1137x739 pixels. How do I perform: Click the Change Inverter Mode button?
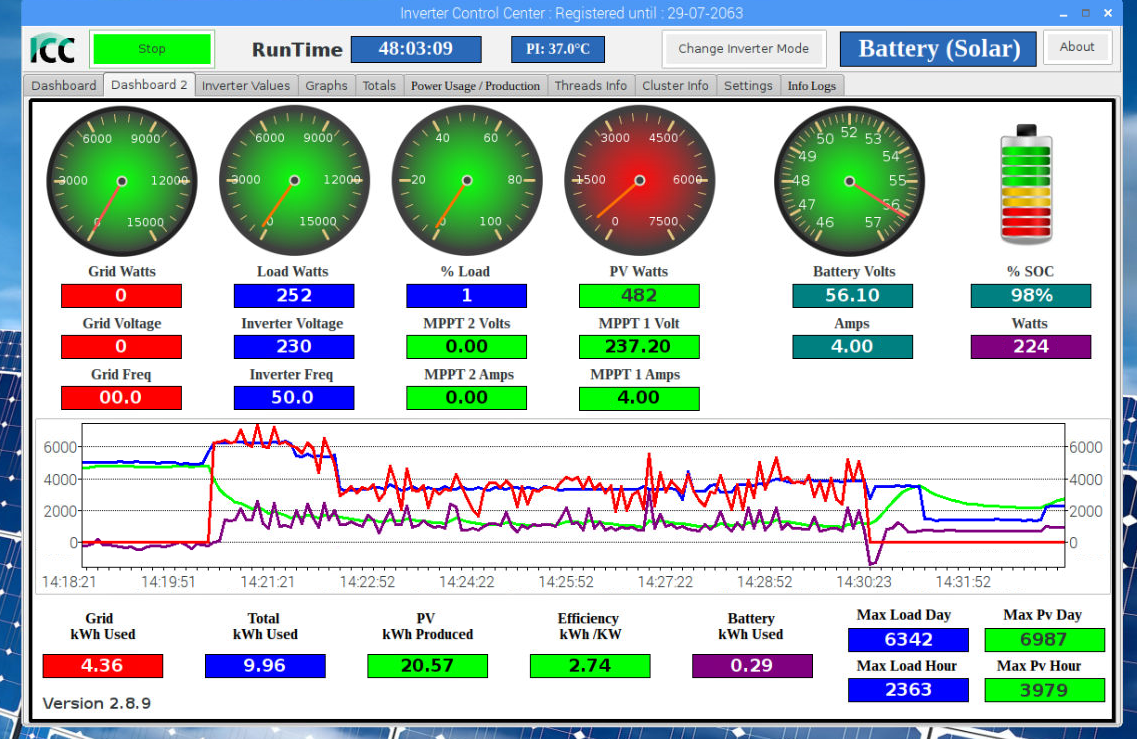743,48
